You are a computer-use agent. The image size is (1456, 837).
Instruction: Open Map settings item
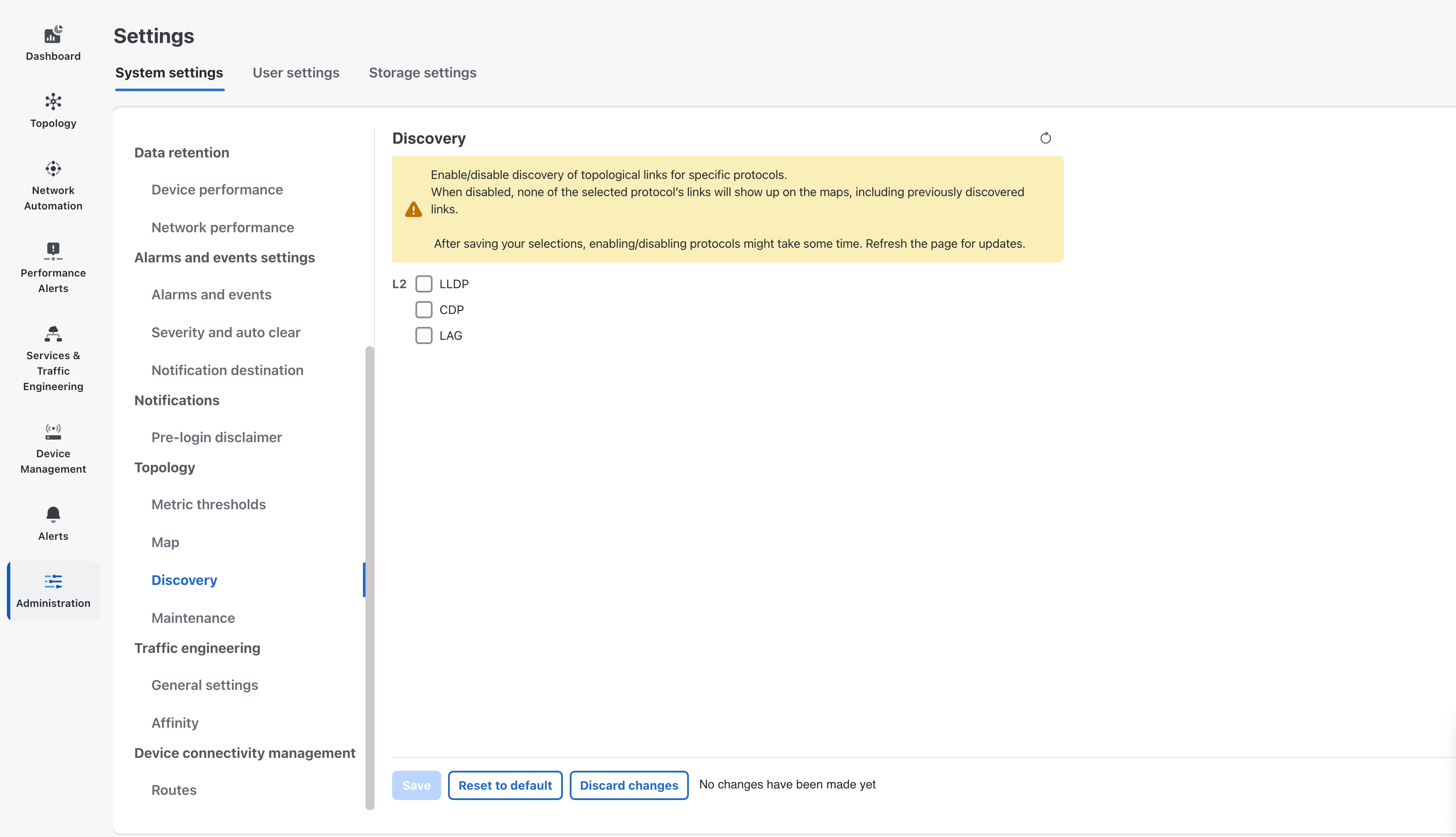[x=165, y=543]
